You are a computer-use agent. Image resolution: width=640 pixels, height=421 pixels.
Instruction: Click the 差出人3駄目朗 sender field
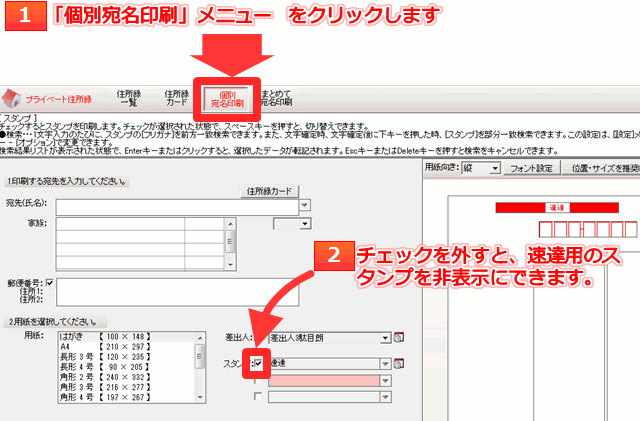(324, 338)
